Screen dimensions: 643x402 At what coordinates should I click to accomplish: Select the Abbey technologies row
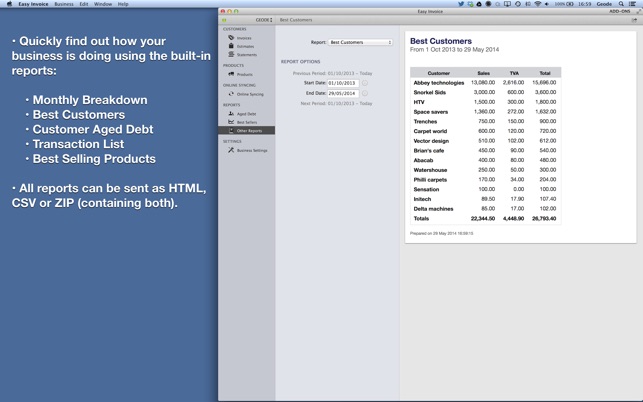click(x=486, y=82)
